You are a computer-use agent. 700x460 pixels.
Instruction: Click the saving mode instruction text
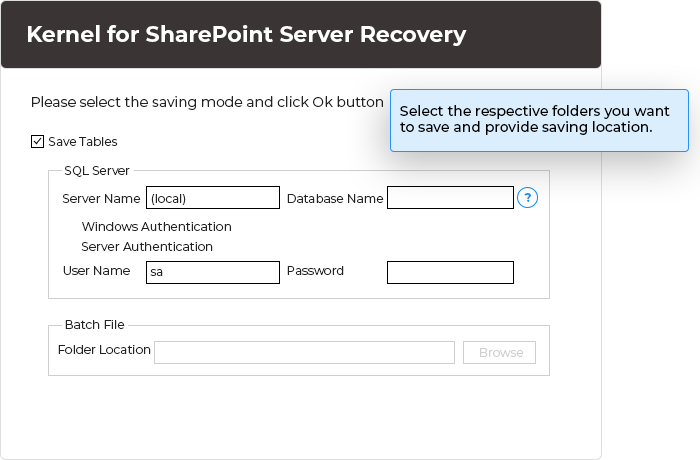tap(207, 102)
